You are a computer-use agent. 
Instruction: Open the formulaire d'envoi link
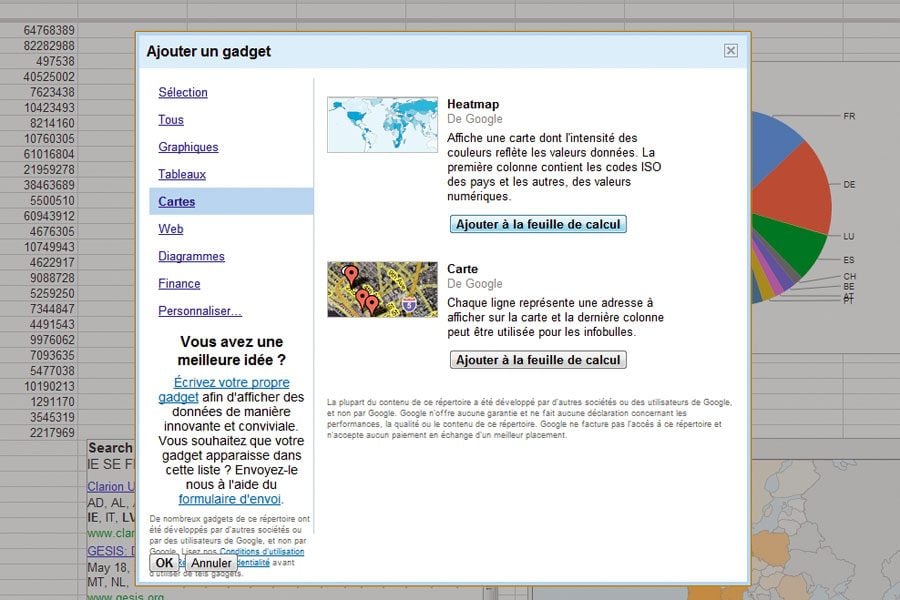[230, 499]
